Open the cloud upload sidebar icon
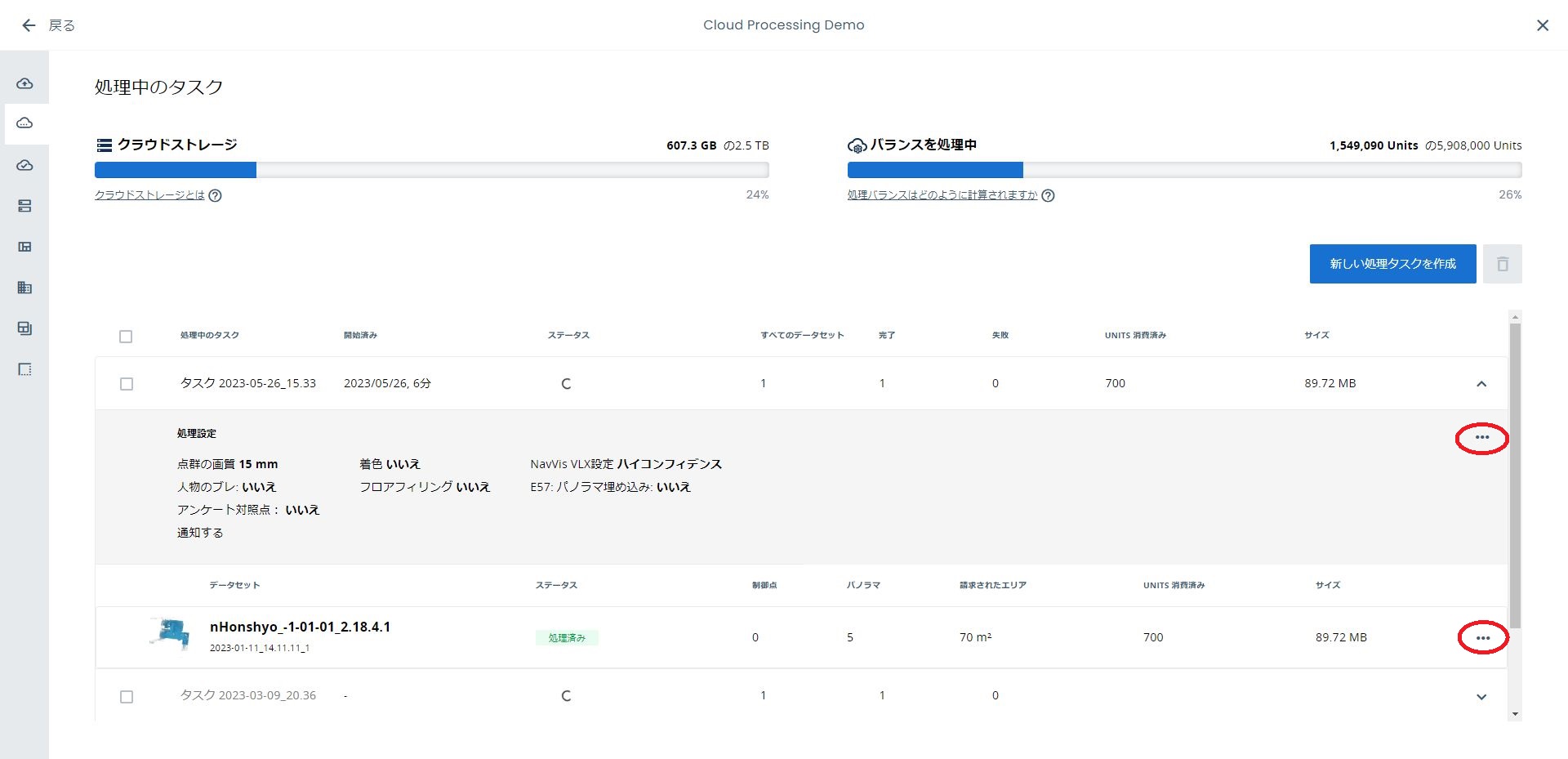 click(x=24, y=83)
